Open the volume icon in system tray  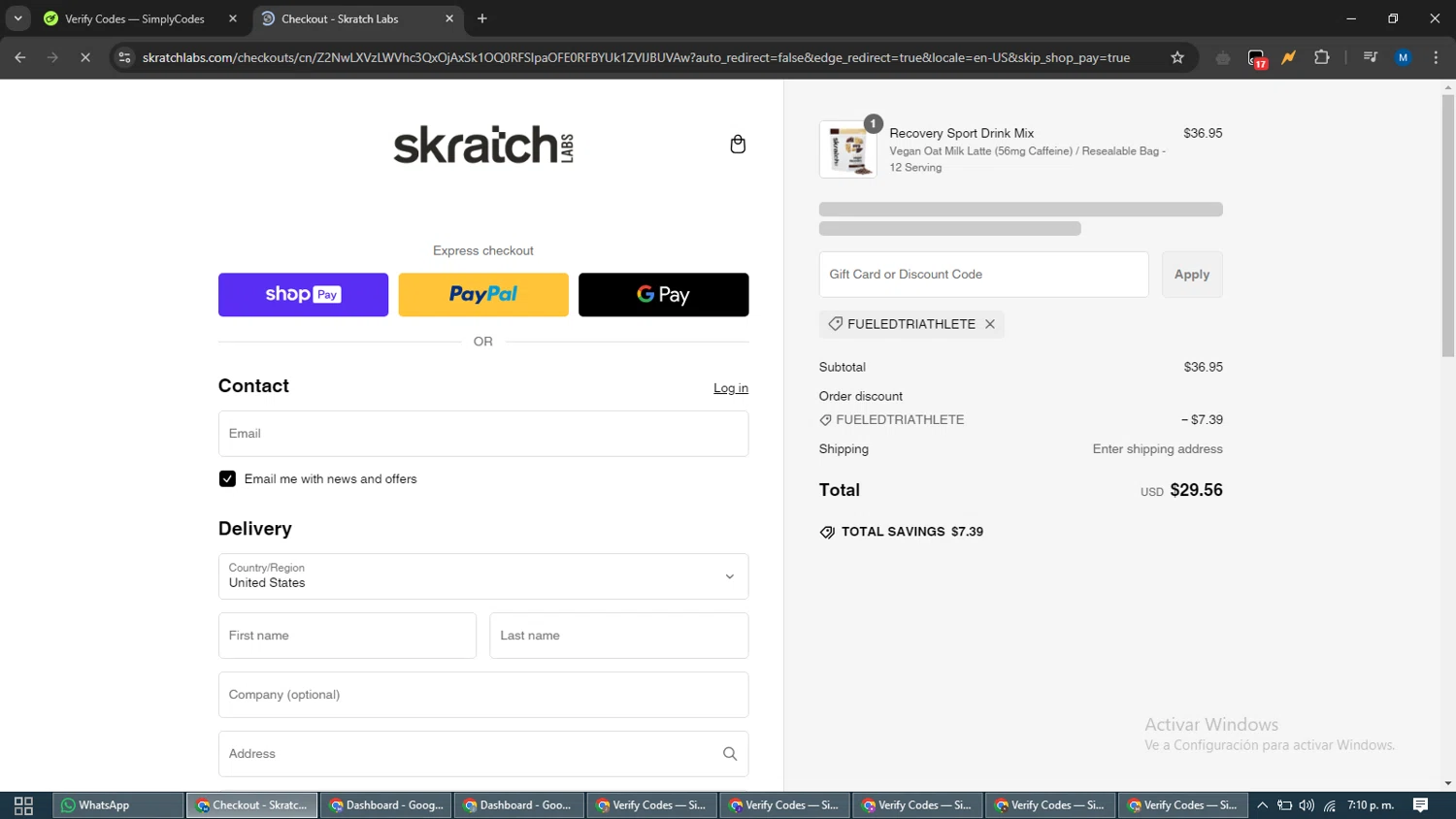pyautogui.click(x=1307, y=805)
